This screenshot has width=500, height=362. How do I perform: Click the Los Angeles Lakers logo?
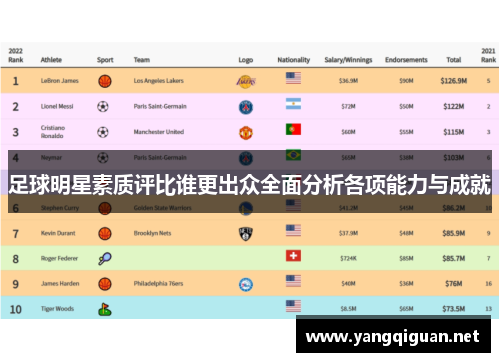[246, 81]
